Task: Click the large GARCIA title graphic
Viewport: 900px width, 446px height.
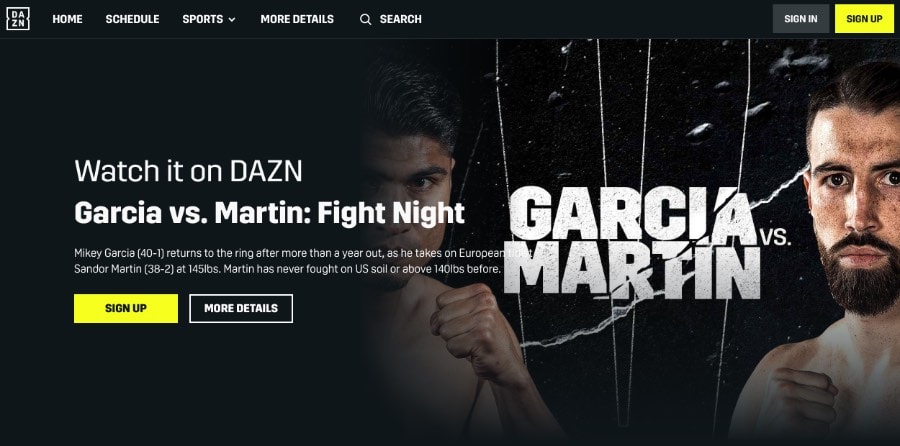Action: 631,214
